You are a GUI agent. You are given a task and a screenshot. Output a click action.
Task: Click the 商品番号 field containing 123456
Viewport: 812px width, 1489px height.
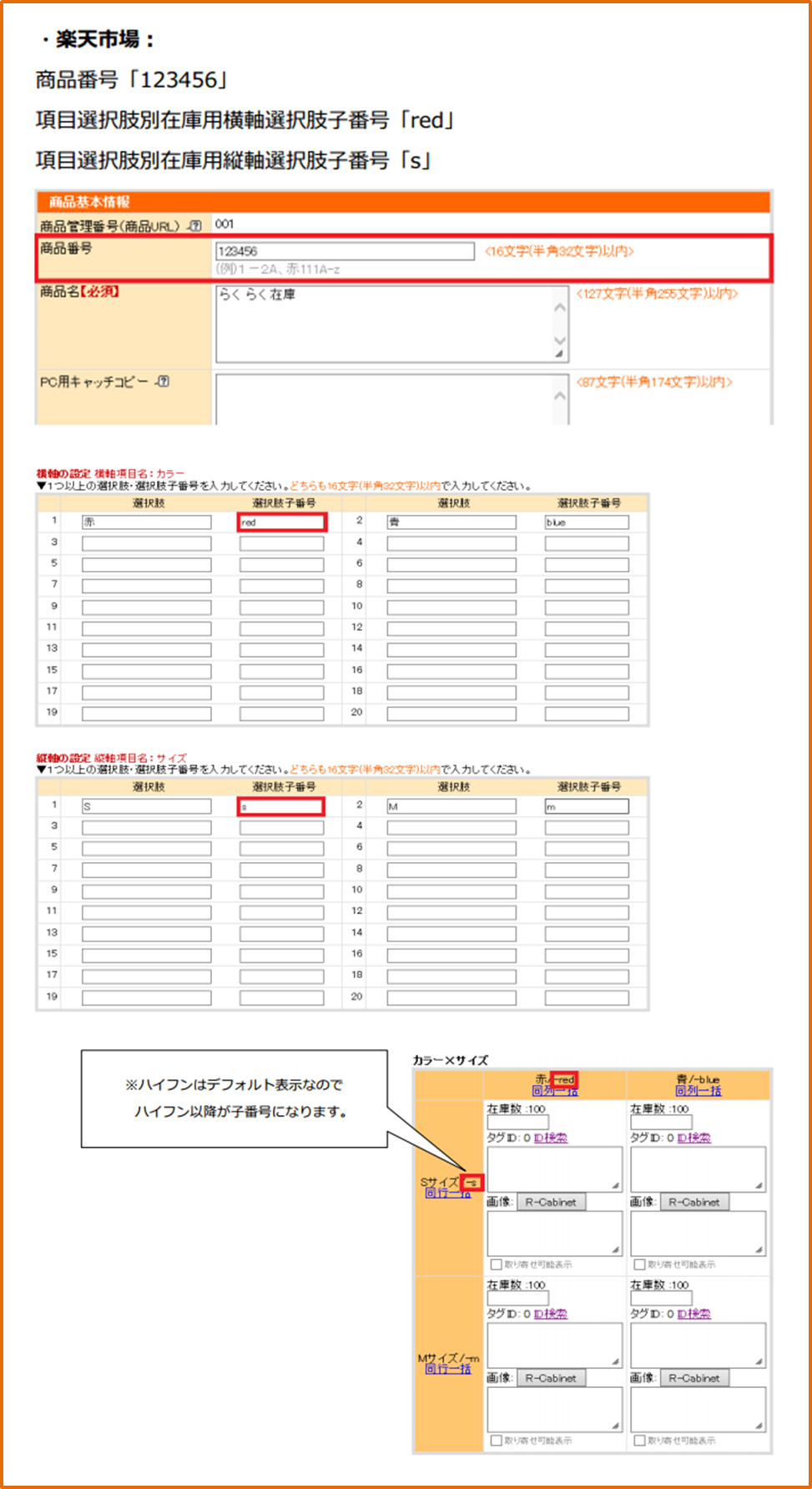[345, 250]
